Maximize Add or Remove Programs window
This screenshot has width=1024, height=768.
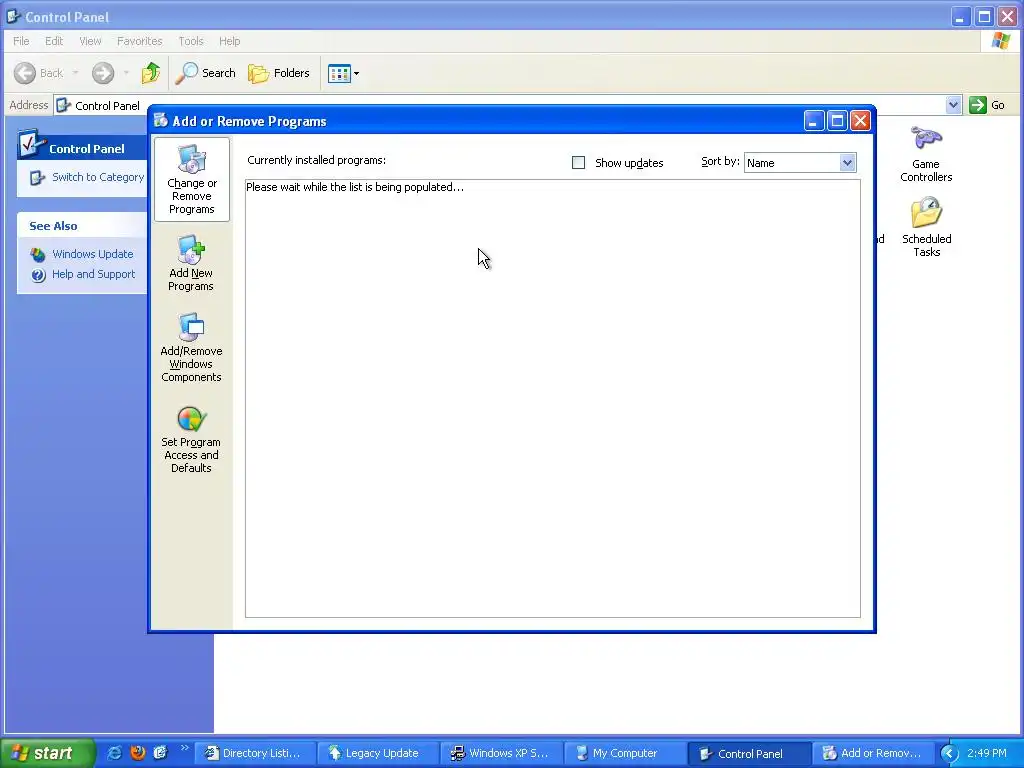click(x=837, y=121)
